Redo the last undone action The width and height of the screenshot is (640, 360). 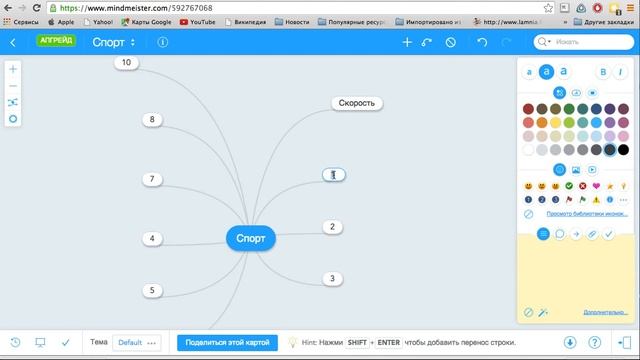click(x=506, y=42)
